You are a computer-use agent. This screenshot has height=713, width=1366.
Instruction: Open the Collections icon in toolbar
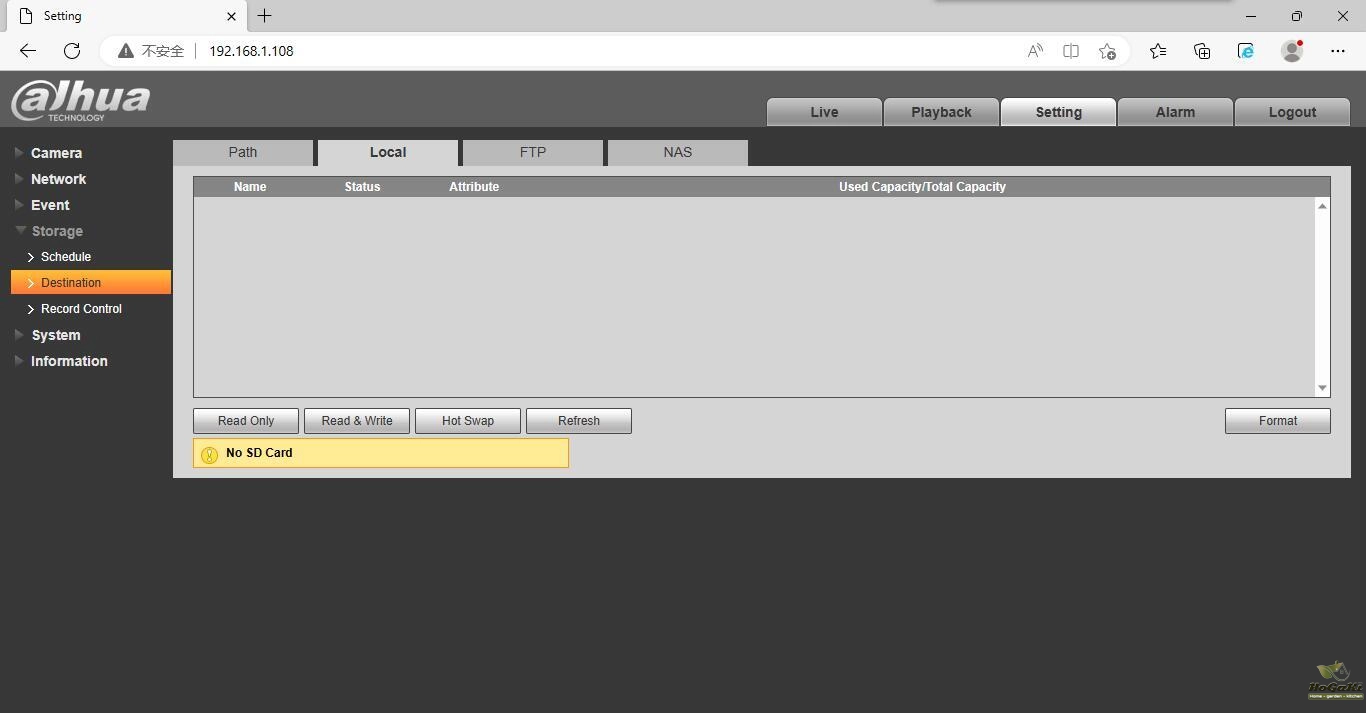point(1202,51)
